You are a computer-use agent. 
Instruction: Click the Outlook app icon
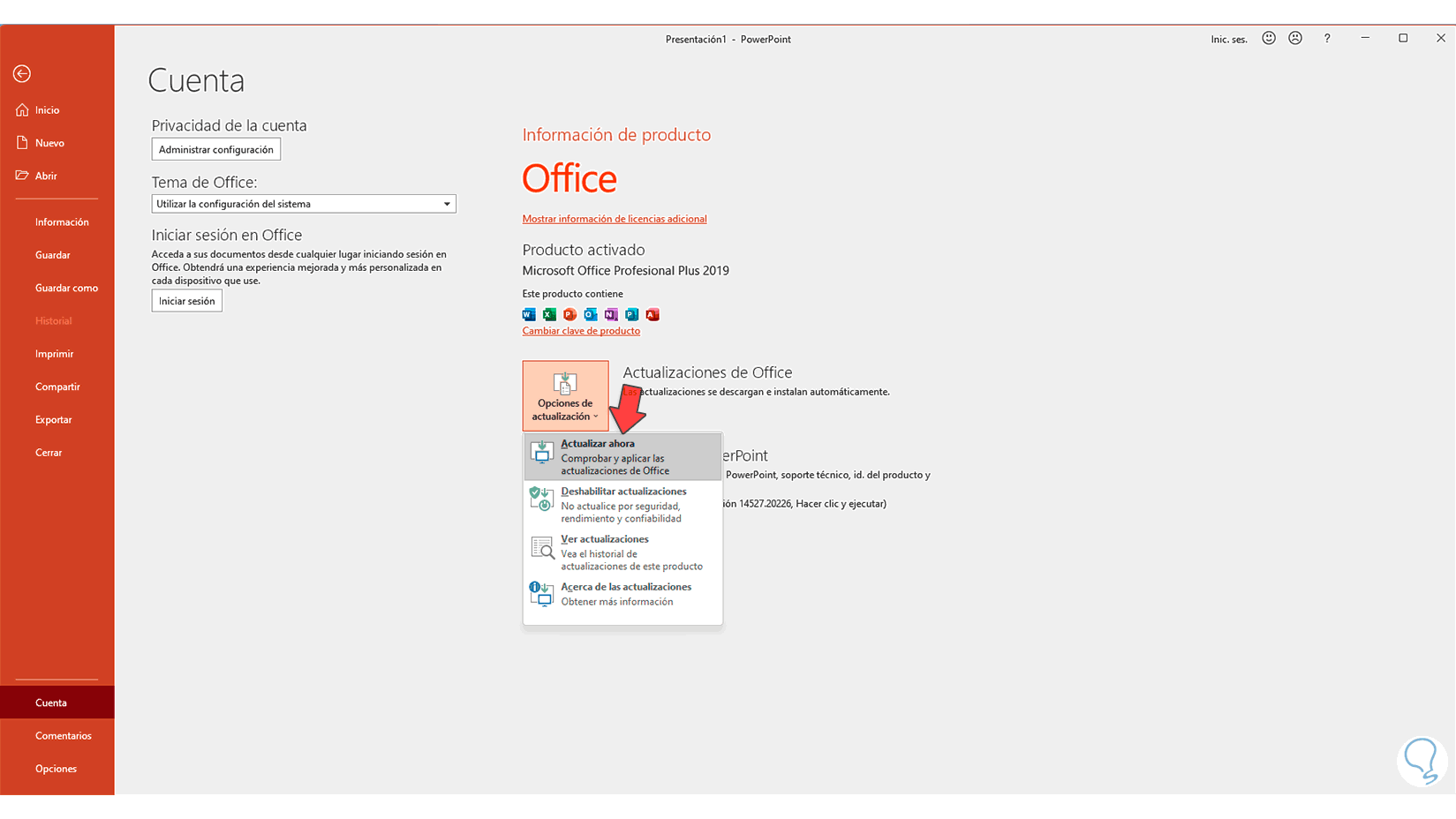click(x=591, y=314)
